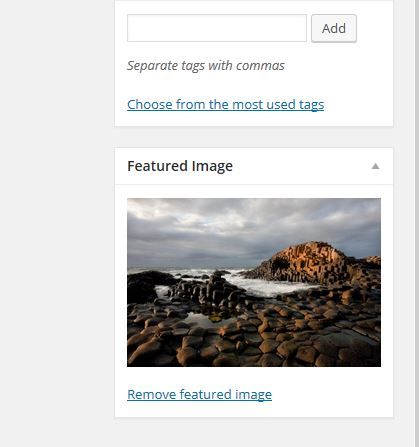419x447 pixels.
Task: Click the Giant's Causeway photo preview
Action: (254, 283)
